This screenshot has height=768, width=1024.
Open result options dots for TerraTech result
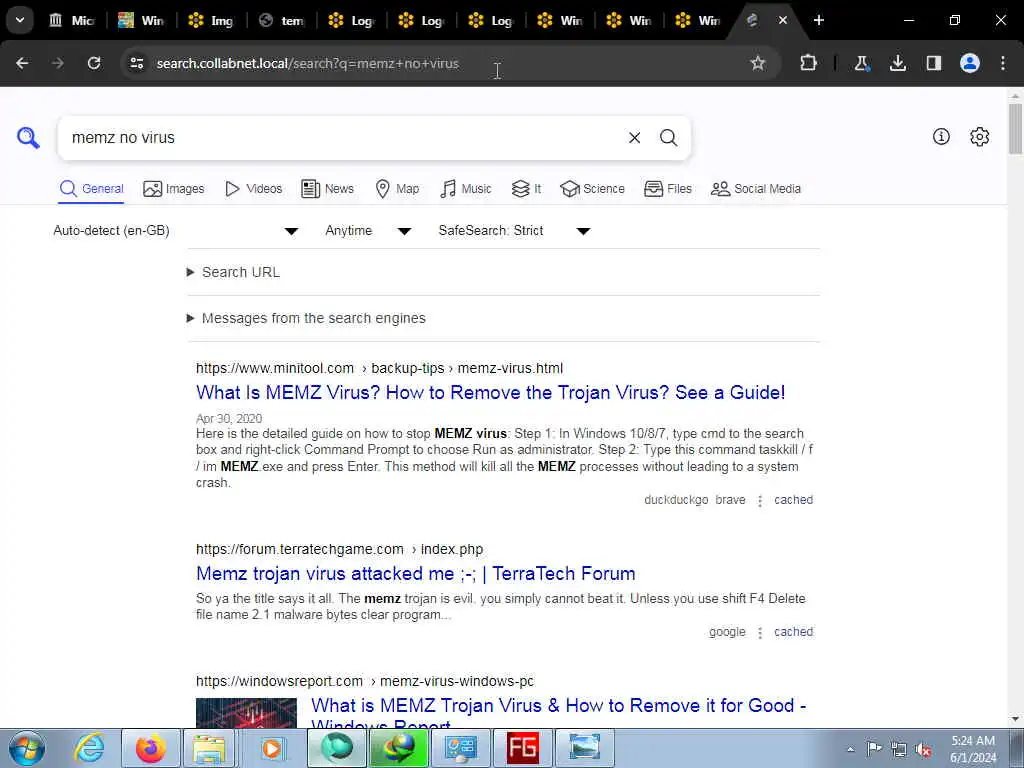point(760,633)
